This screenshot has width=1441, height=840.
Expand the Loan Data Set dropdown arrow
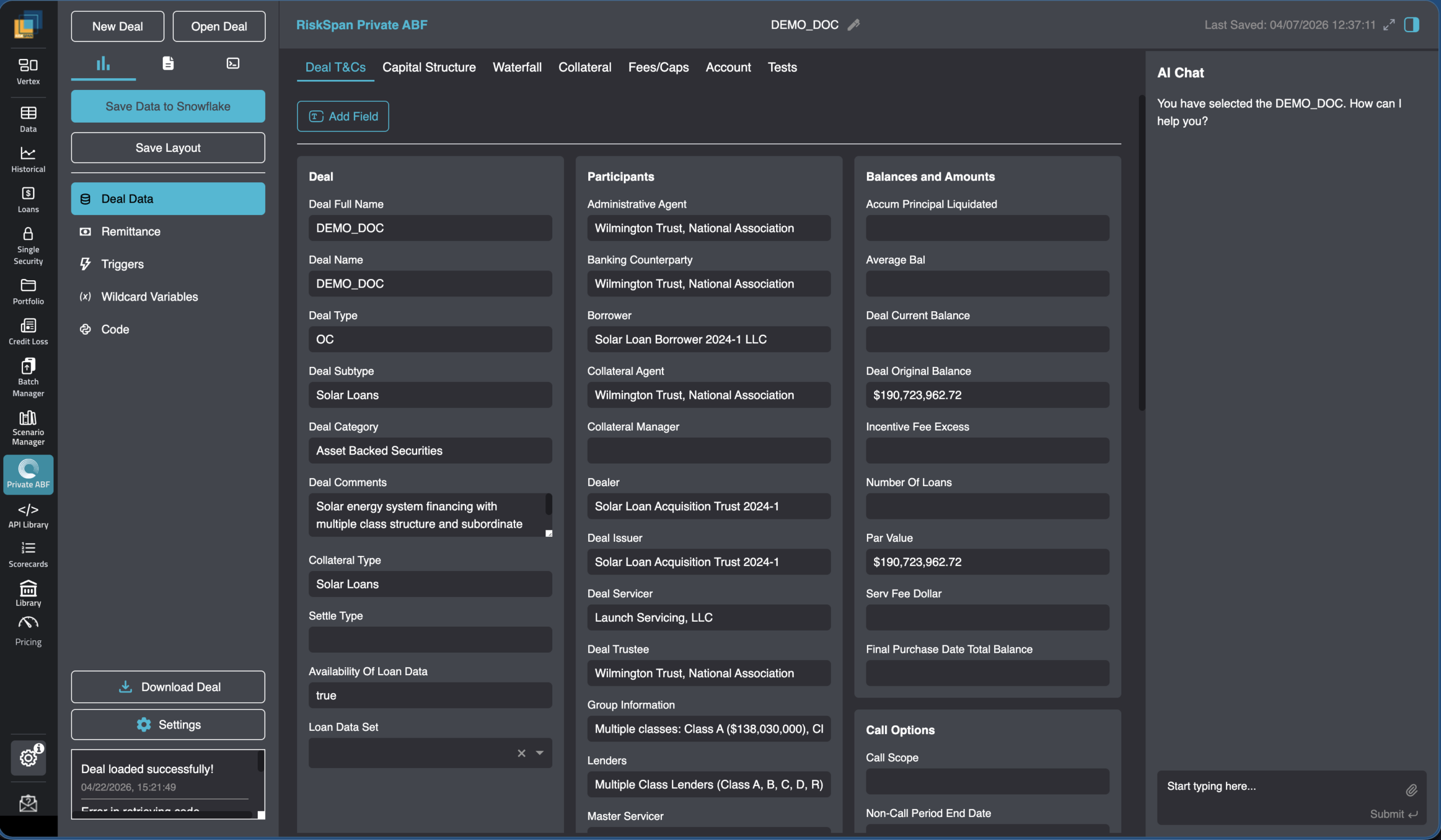[x=539, y=753]
